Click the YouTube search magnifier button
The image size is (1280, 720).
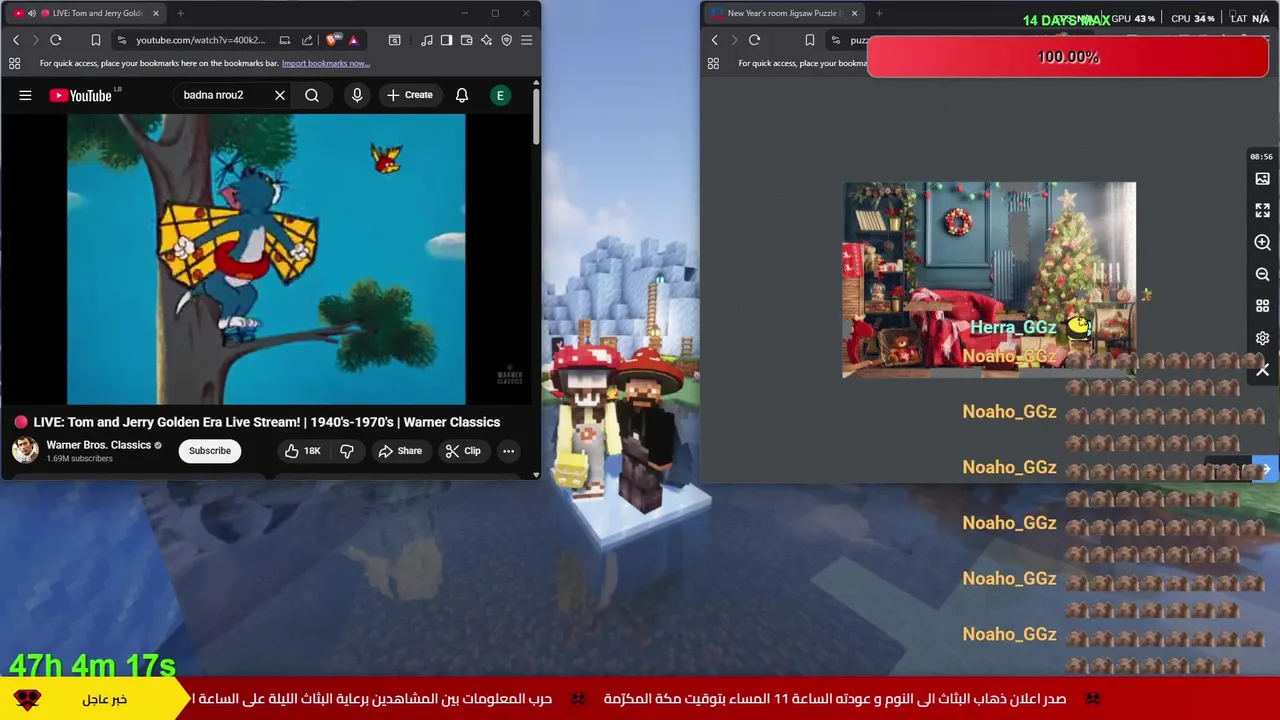(312, 95)
